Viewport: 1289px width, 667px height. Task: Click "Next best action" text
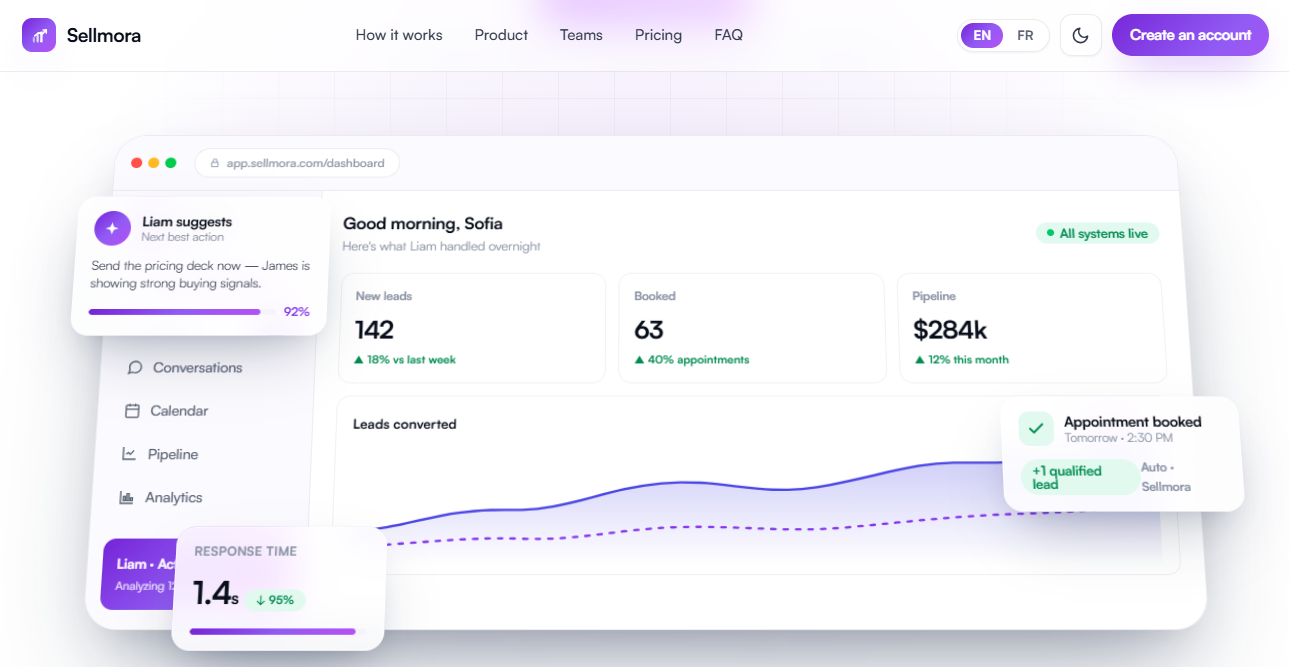coord(183,237)
